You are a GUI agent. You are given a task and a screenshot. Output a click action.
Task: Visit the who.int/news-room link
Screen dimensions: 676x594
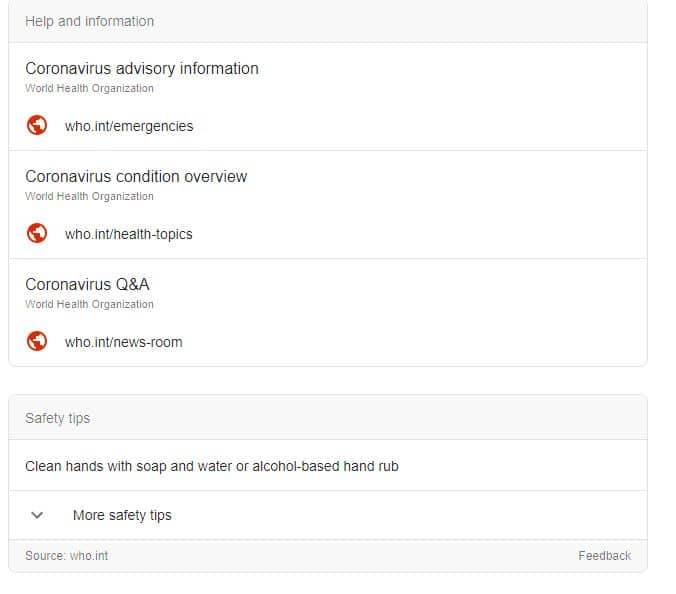124,343
